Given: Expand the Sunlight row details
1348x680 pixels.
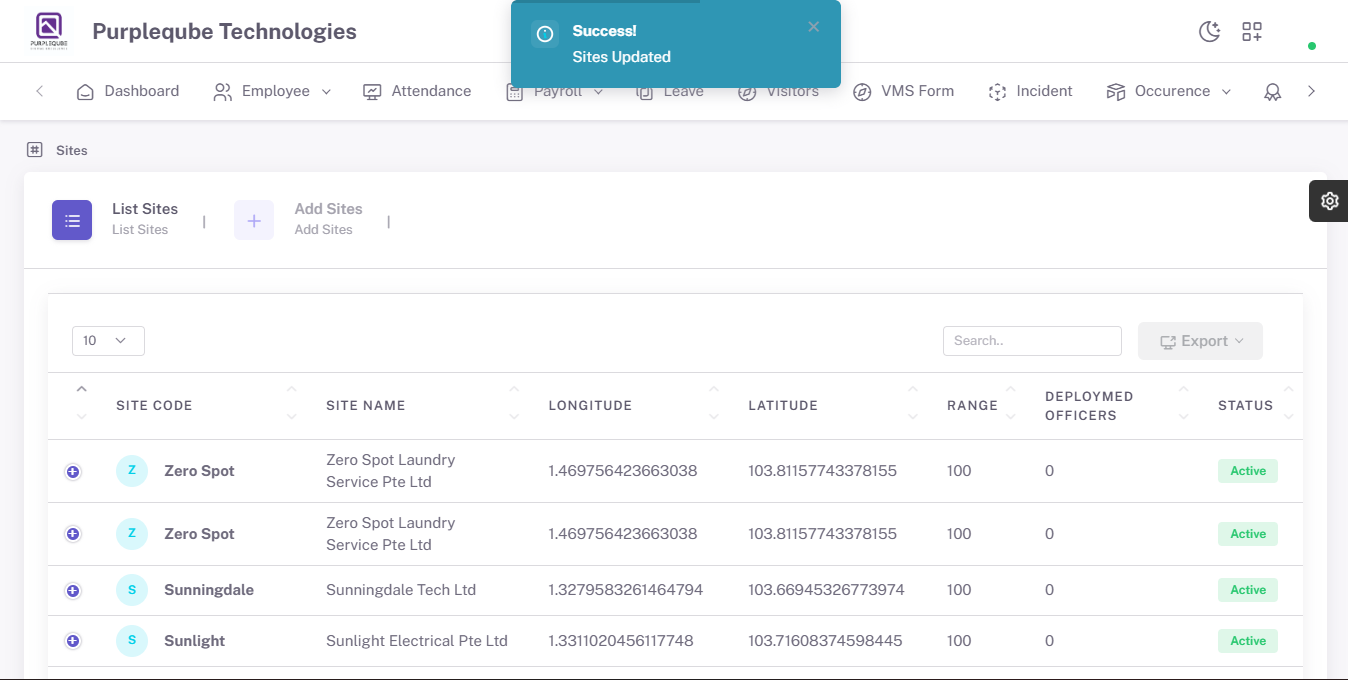Looking at the screenshot, I should 73,641.
